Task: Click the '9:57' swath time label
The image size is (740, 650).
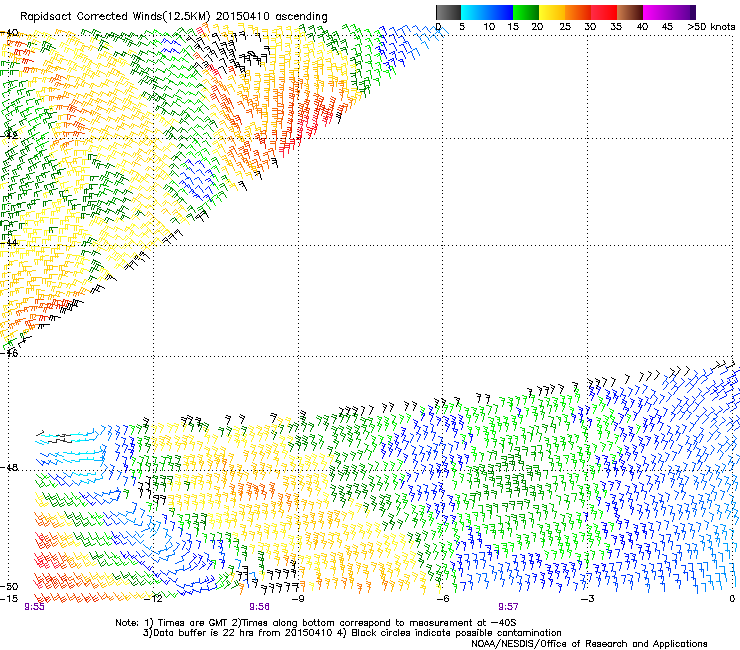Action: 508,607
